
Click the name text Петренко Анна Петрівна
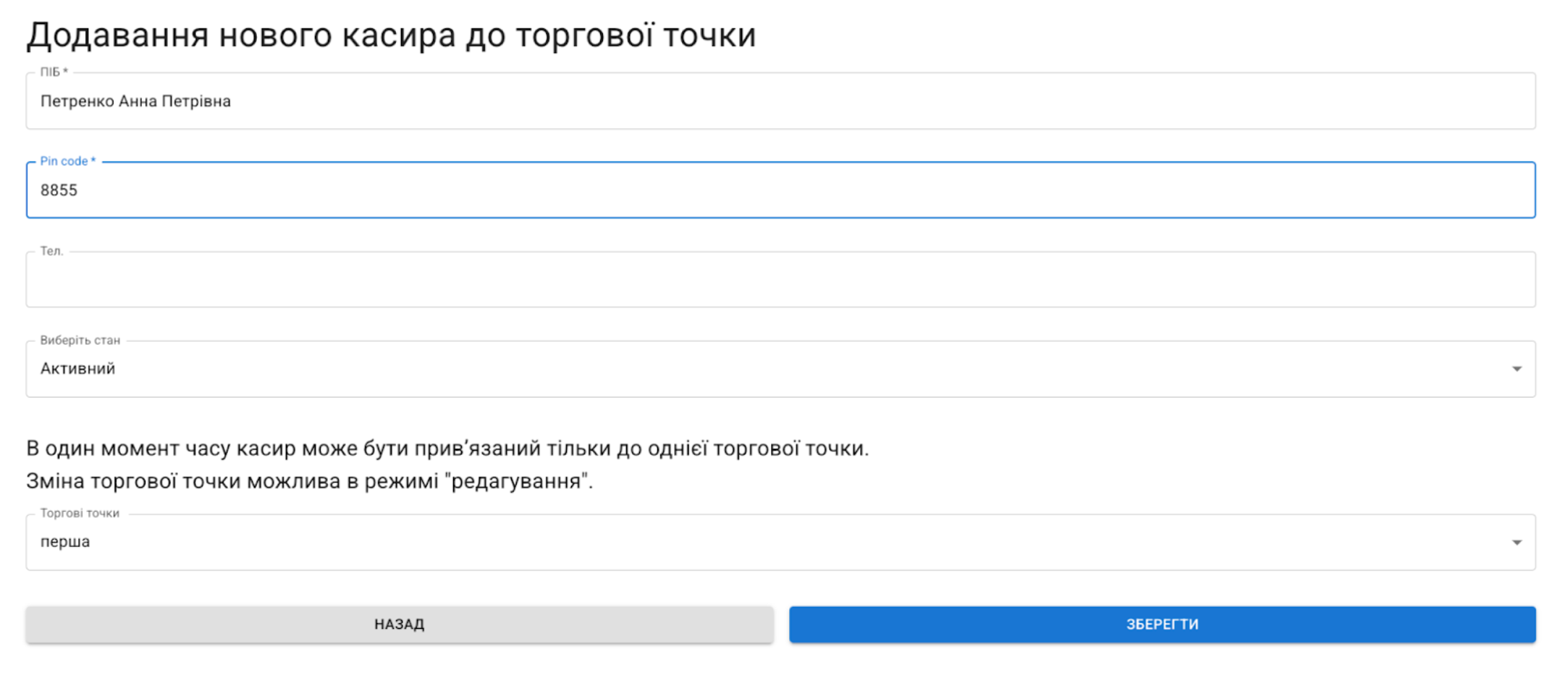(x=135, y=101)
